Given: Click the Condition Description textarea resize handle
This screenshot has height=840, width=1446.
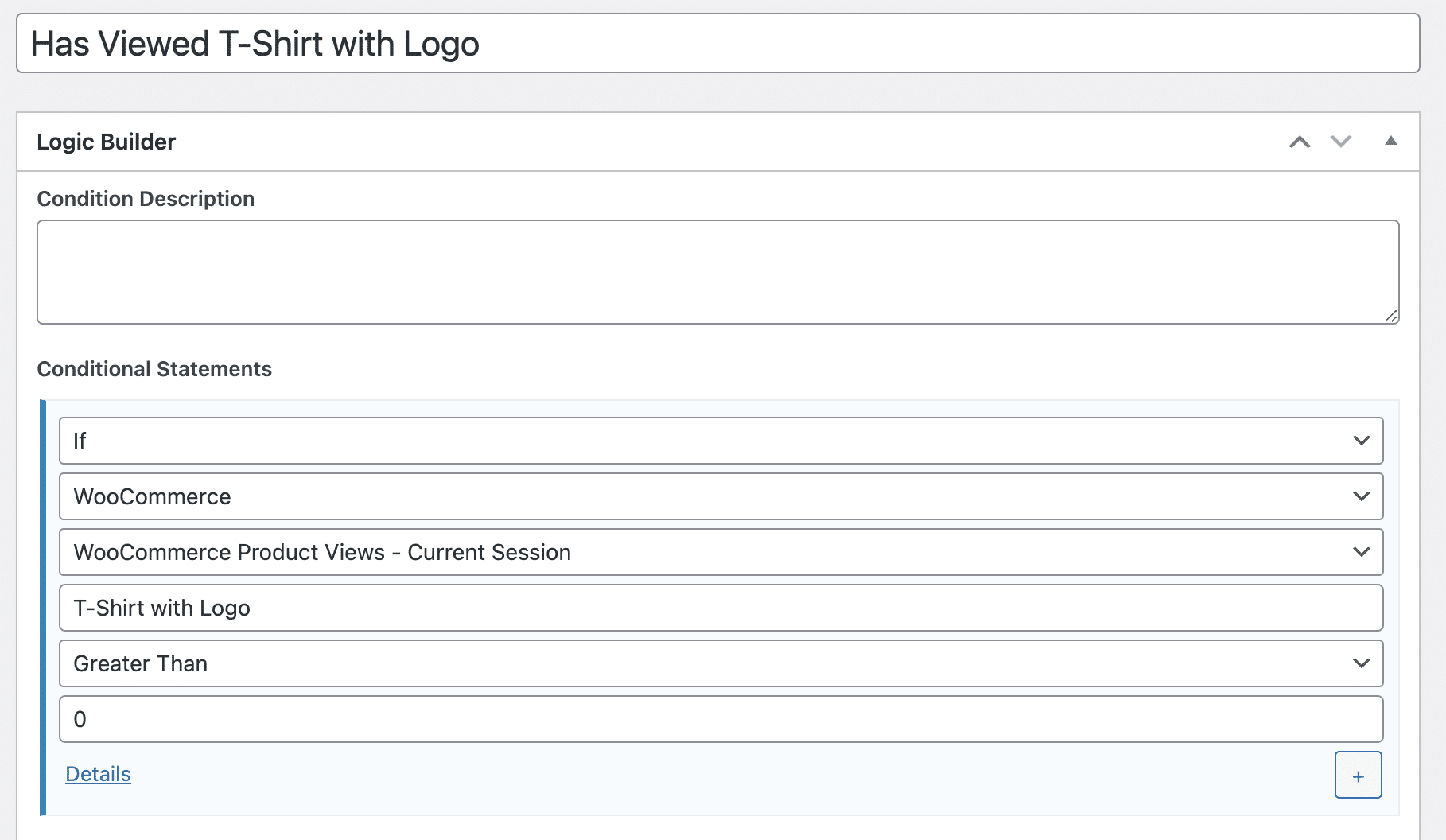Looking at the screenshot, I should 1390,316.
